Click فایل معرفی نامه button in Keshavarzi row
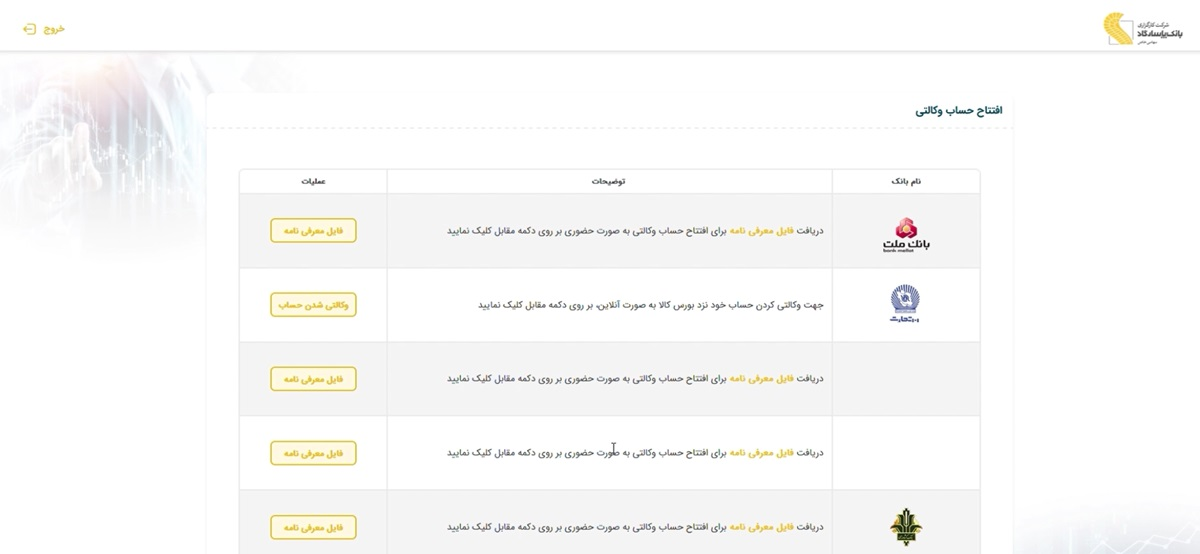 point(313,527)
